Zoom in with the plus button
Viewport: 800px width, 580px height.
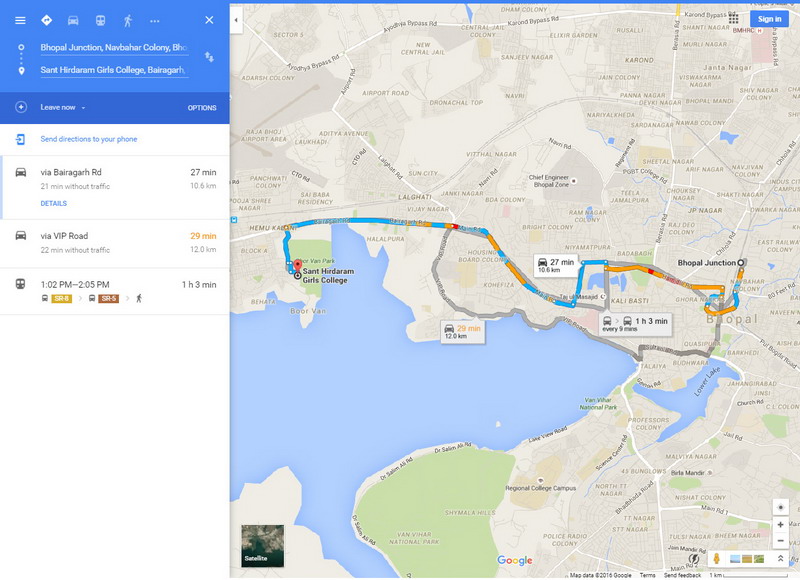pyautogui.click(x=780, y=525)
